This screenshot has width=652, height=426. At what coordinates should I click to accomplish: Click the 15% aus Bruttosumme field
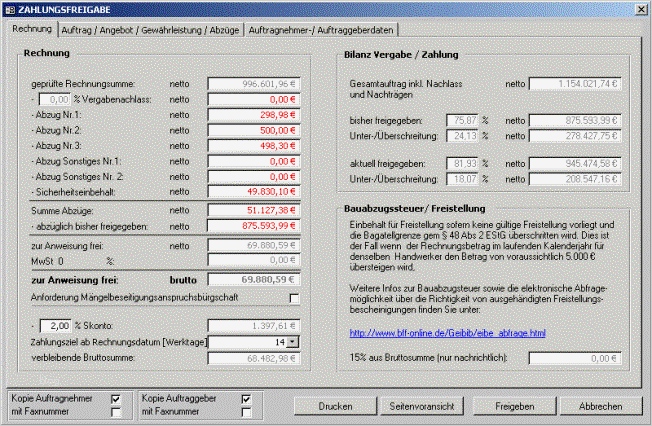pos(575,358)
